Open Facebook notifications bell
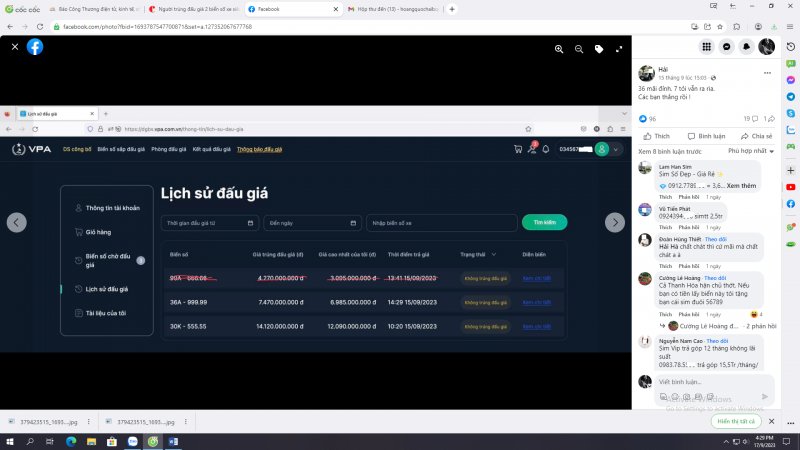This screenshot has height=450, width=800. [747, 46]
